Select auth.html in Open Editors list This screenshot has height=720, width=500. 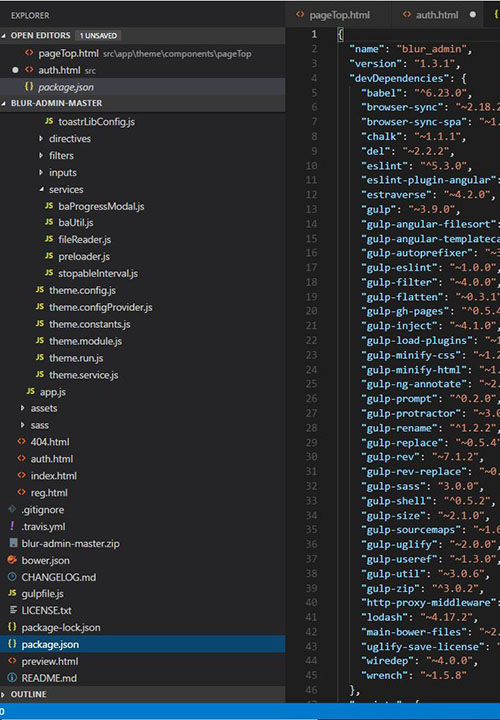(142, 70)
